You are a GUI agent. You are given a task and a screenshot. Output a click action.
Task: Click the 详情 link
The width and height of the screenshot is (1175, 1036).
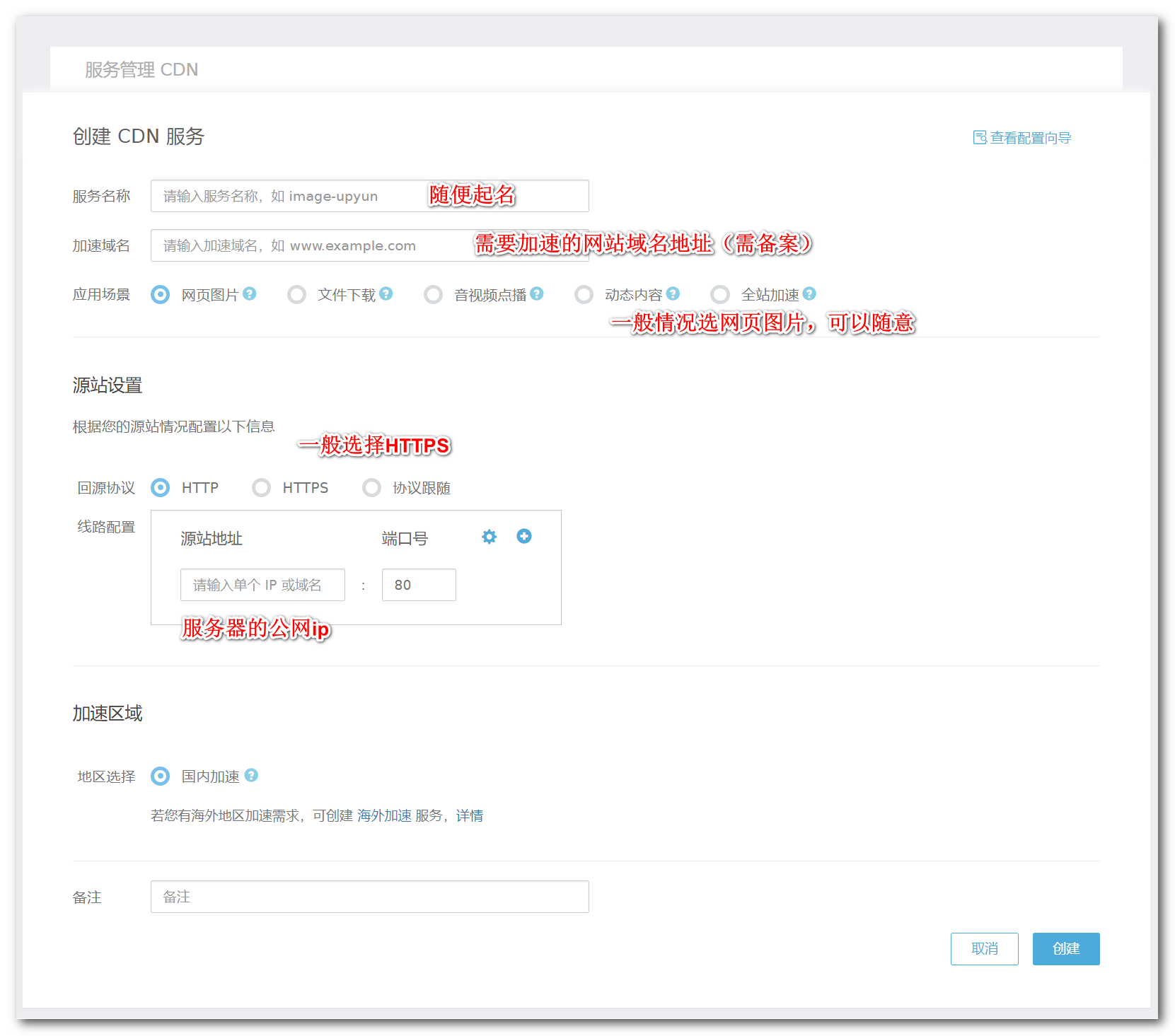[x=470, y=815]
